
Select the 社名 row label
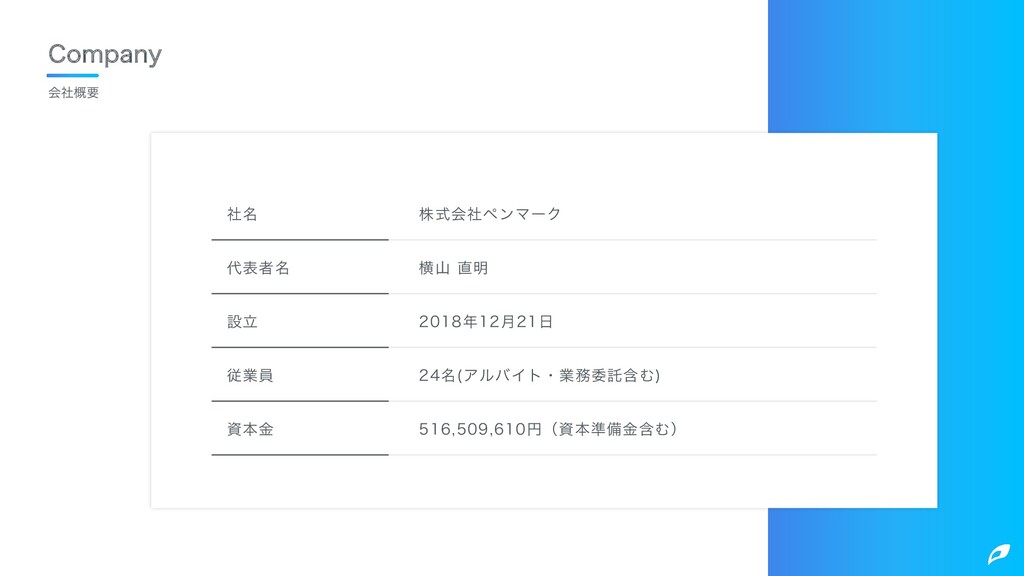242,214
